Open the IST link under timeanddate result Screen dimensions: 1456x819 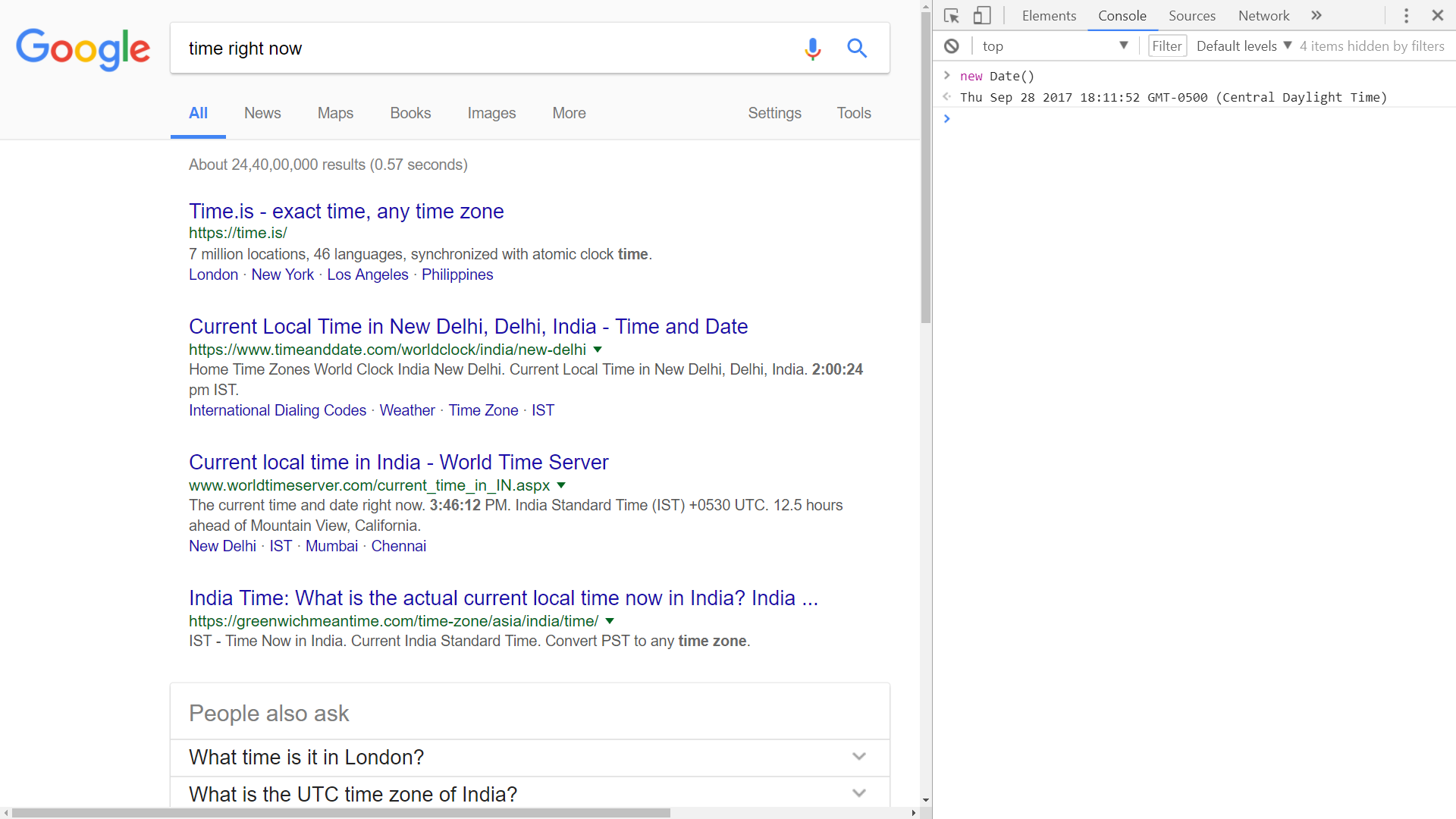click(x=543, y=411)
